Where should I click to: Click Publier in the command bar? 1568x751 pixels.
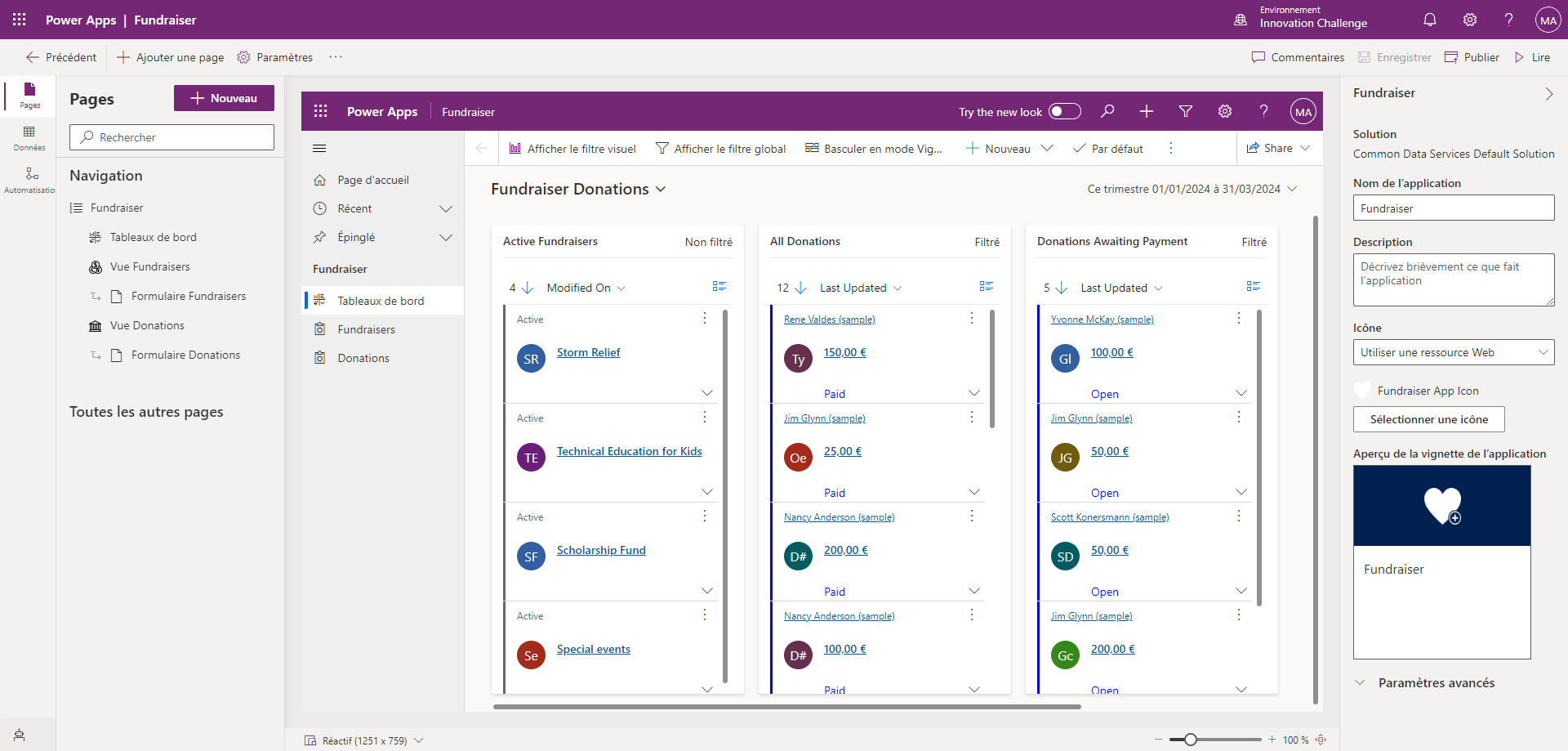point(1472,57)
